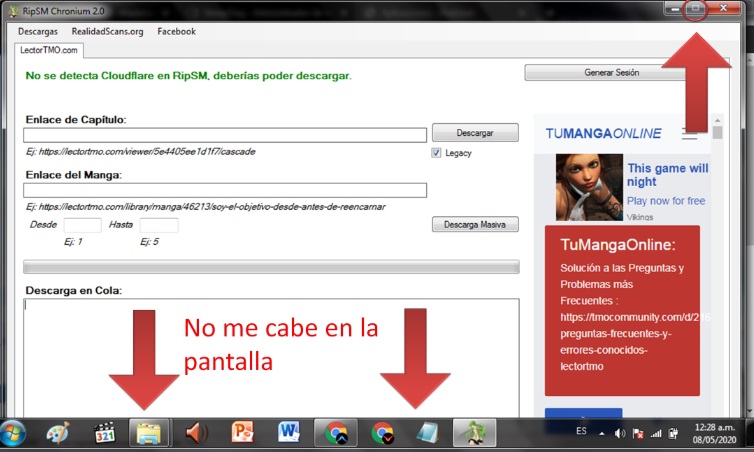Close the RipSM Chronium window
754x452 pixels.
(724, 9)
